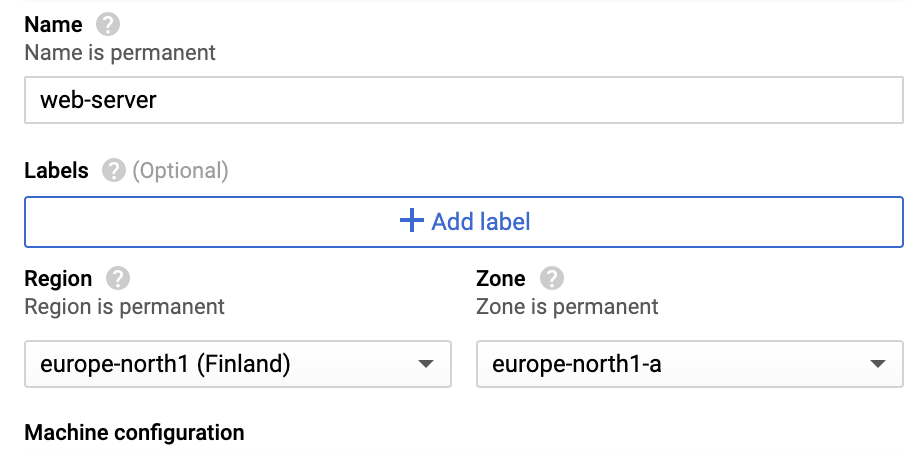Screen dimensions: 912x452
Task: Click the "(Optional)" text beside Labels
Action: tap(181, 171)
